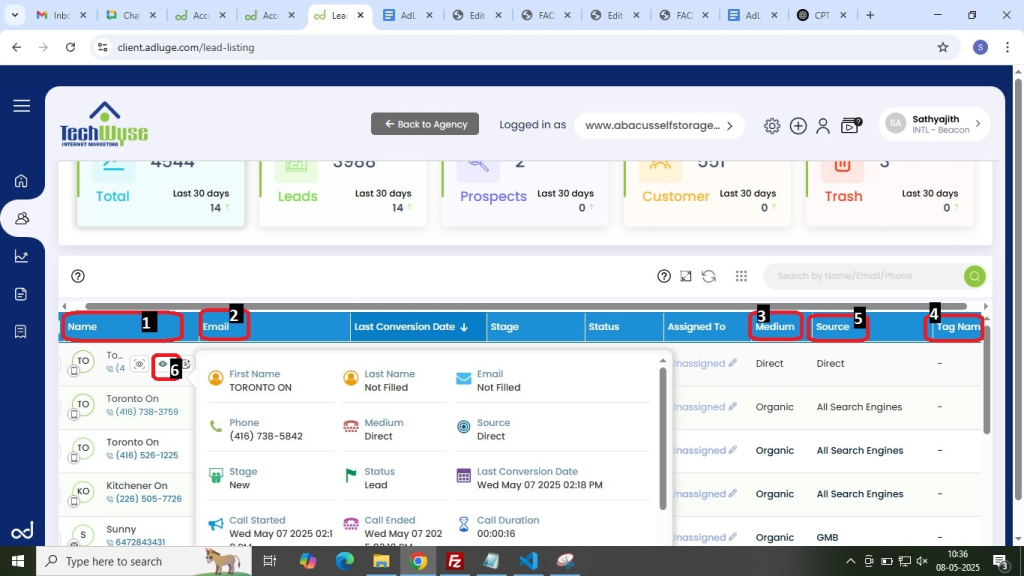
Task: Open the settings gear in the header
Action: (772, 126)
